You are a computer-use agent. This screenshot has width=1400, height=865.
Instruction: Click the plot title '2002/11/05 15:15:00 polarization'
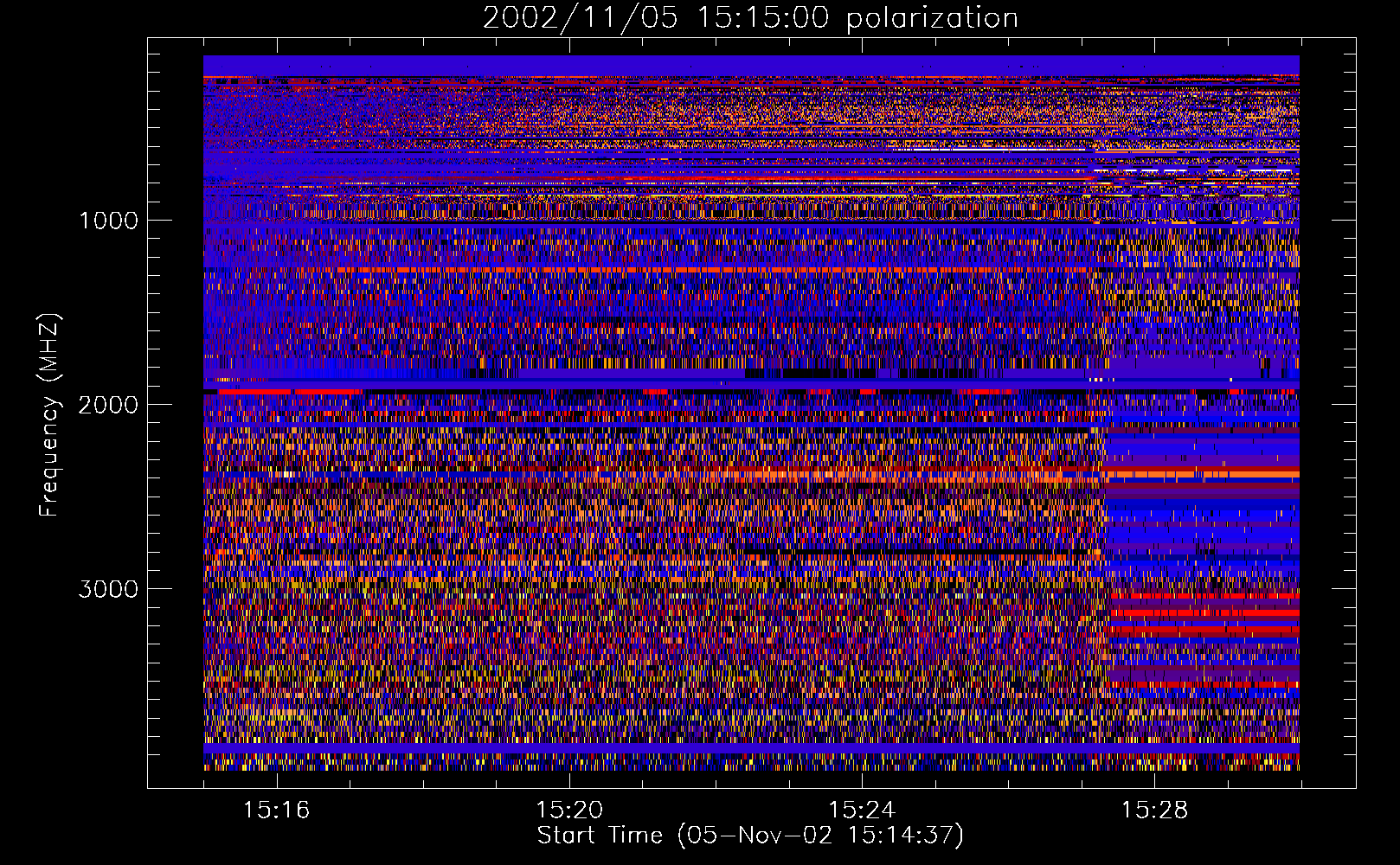click(750, 18)
